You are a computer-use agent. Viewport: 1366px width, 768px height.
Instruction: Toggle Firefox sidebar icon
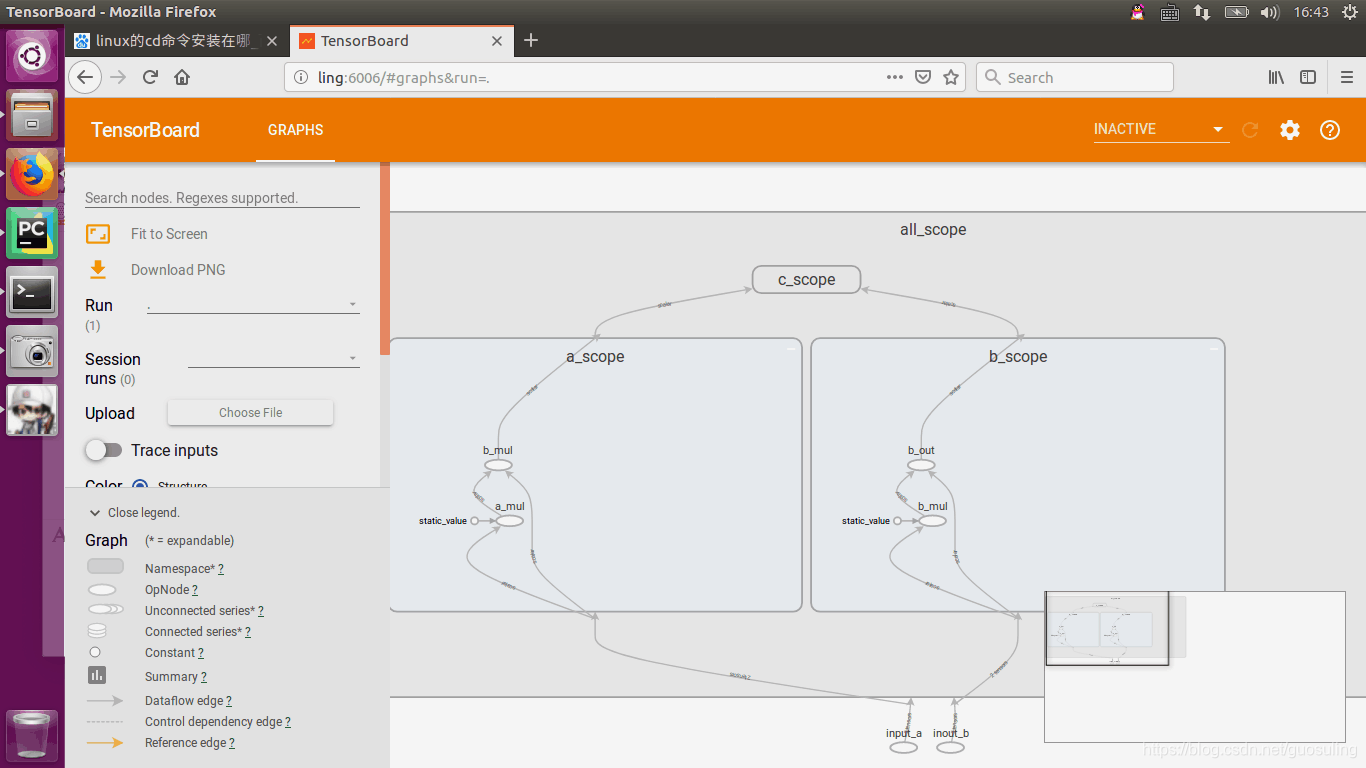[x=1308, y=77]
